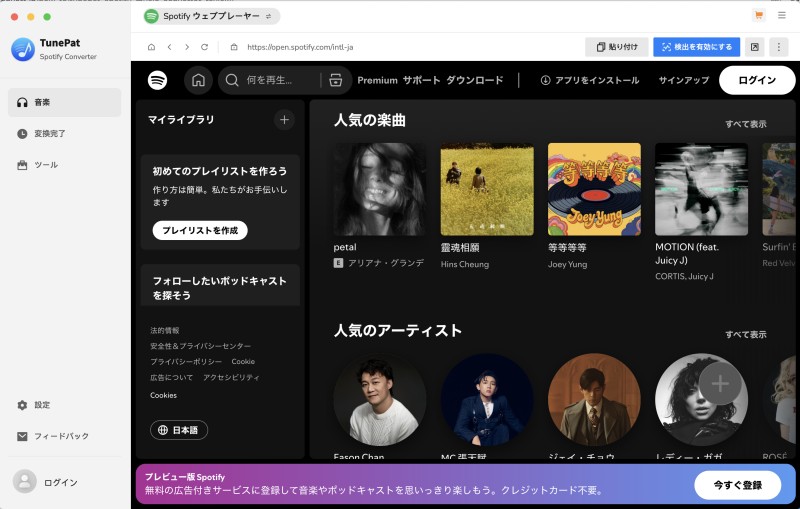The image size is (800, 509).
Task: Click the plus icon in マイライブラリ
Action: click(x=284, y=120)
